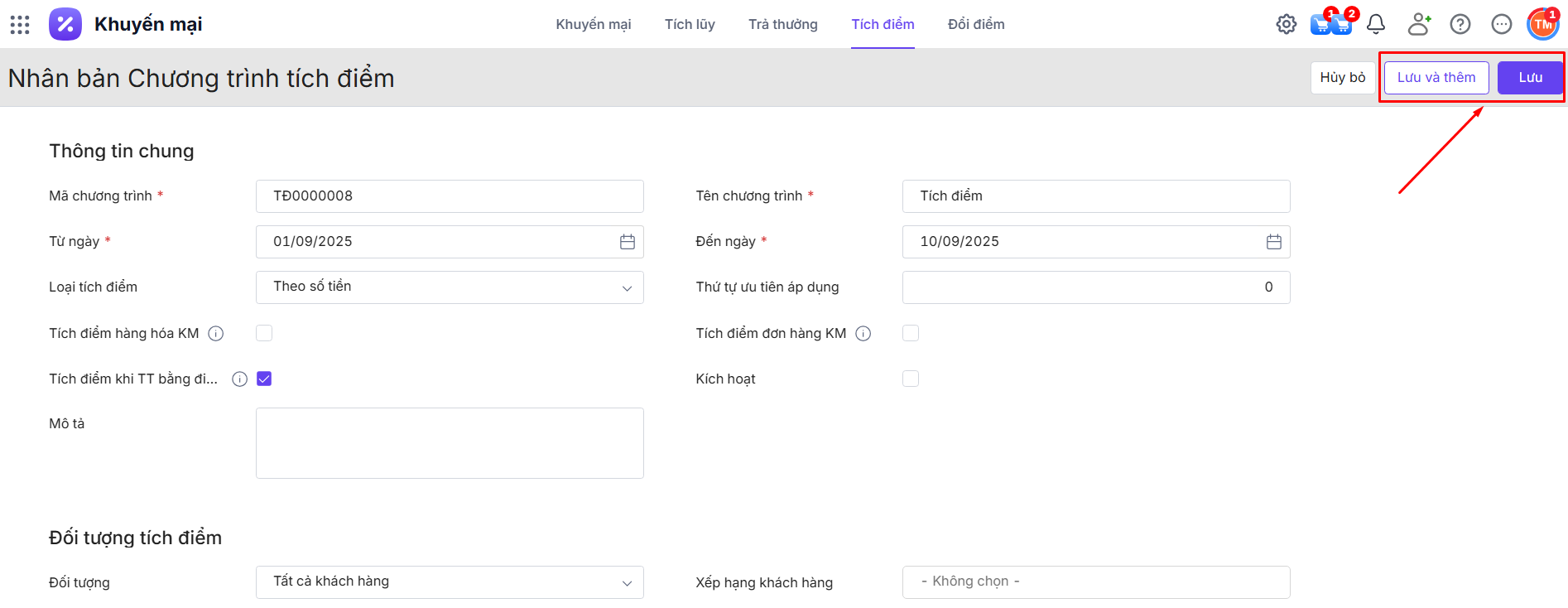
Task: Click the Mô tả text area
Action: pos(450,443)
